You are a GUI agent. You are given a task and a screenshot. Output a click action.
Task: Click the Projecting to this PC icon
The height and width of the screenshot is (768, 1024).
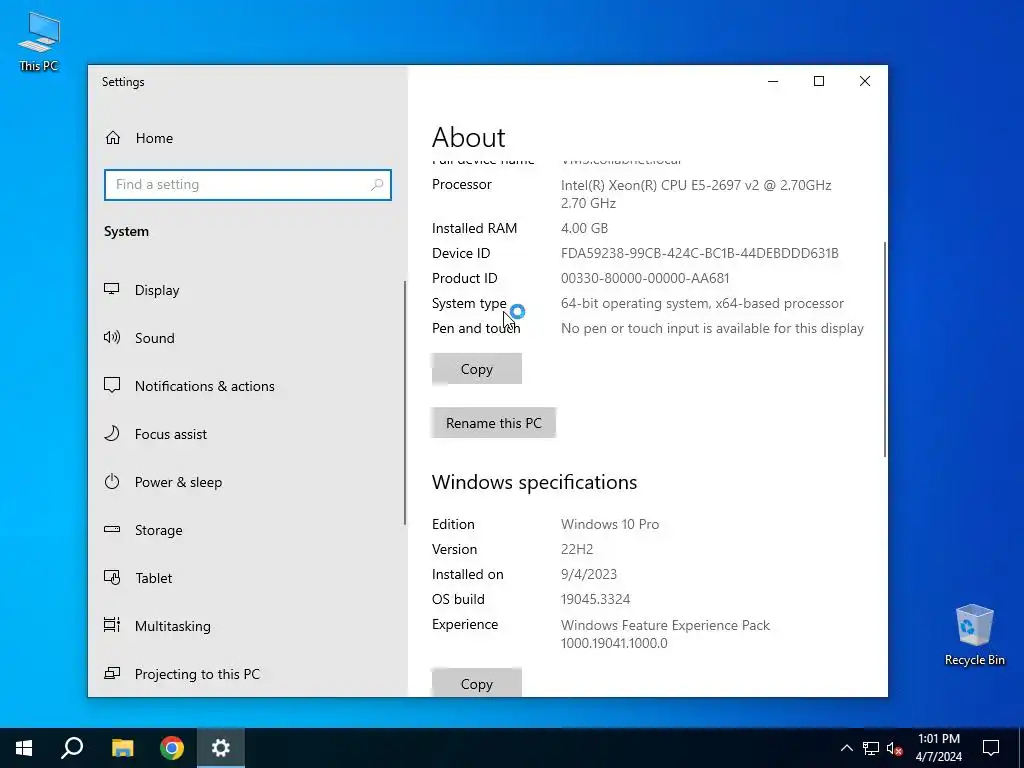pos(112,673)
